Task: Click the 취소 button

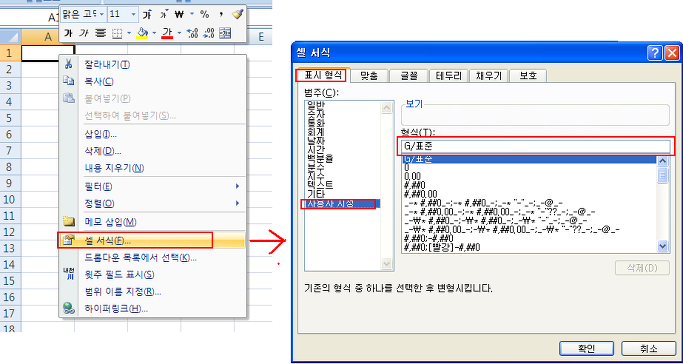Action: click(648, 348)
